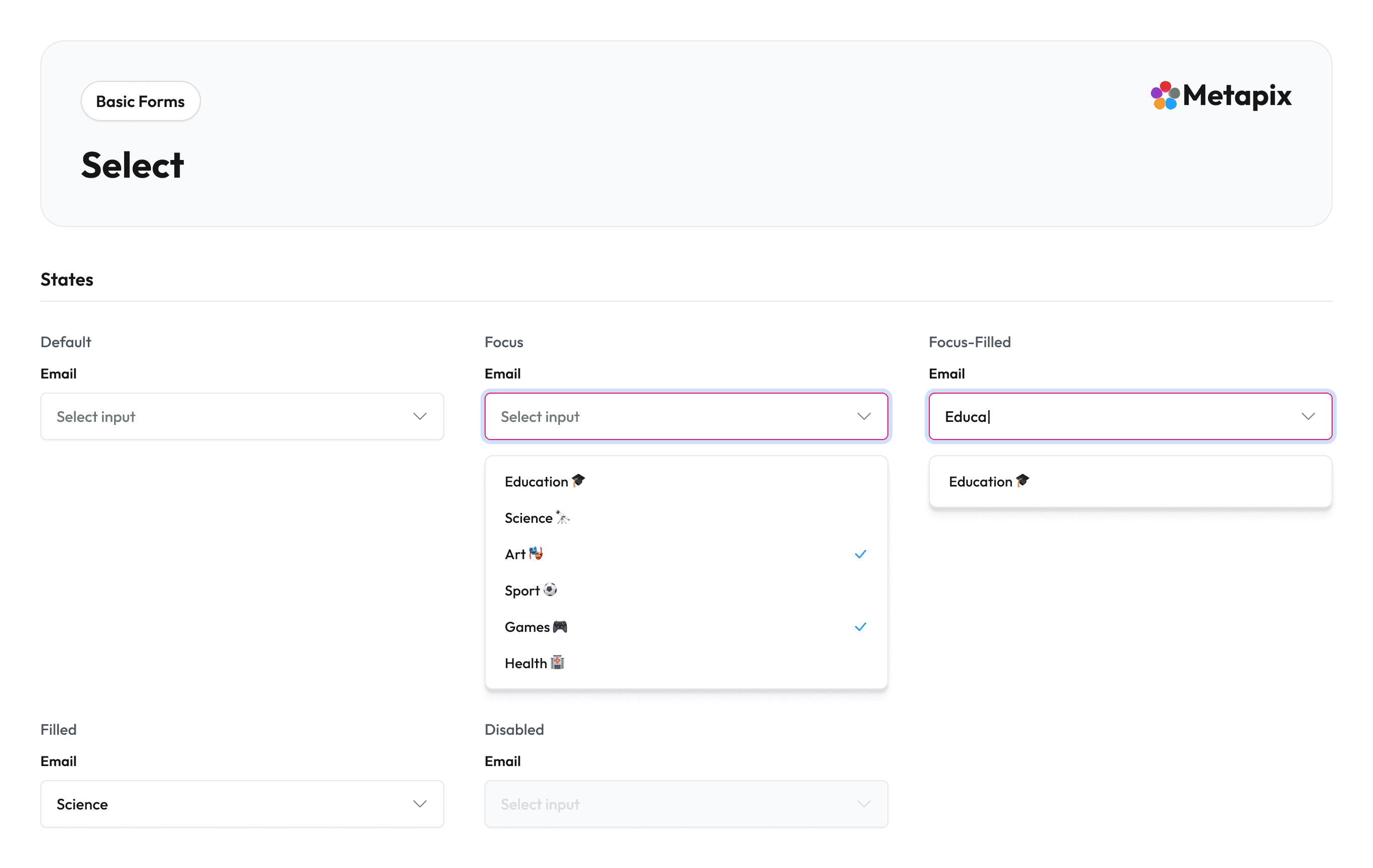The height and width of the screenshot is (868, 1373).
Task: Uncheck the blue checkmark on Art
Action: 861,554
